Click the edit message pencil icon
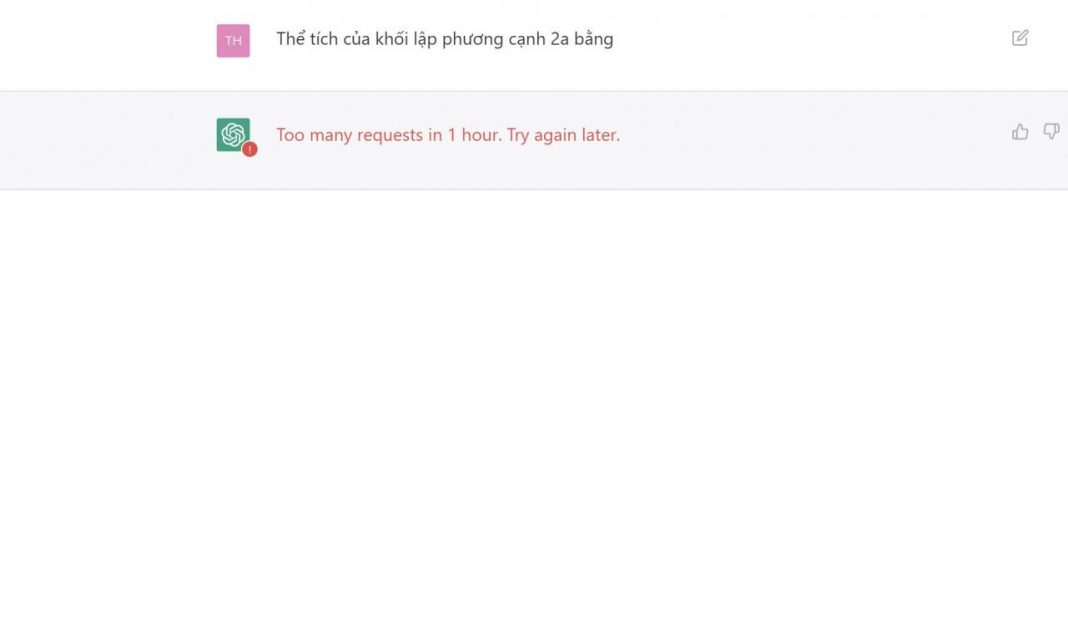Viewport: 1068px width, 633px height. [1020, 38]
